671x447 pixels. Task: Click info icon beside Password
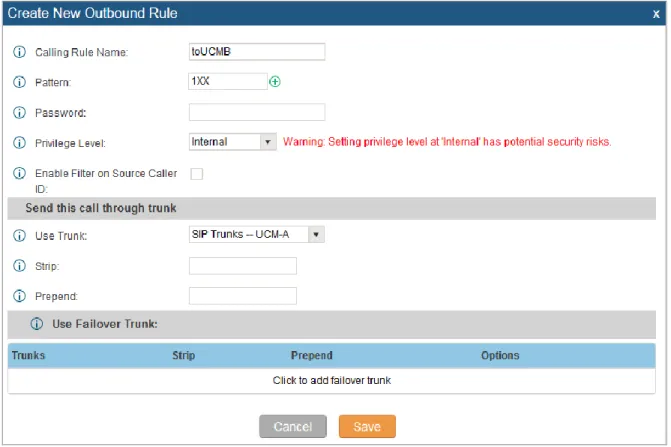tap(19, 112)
